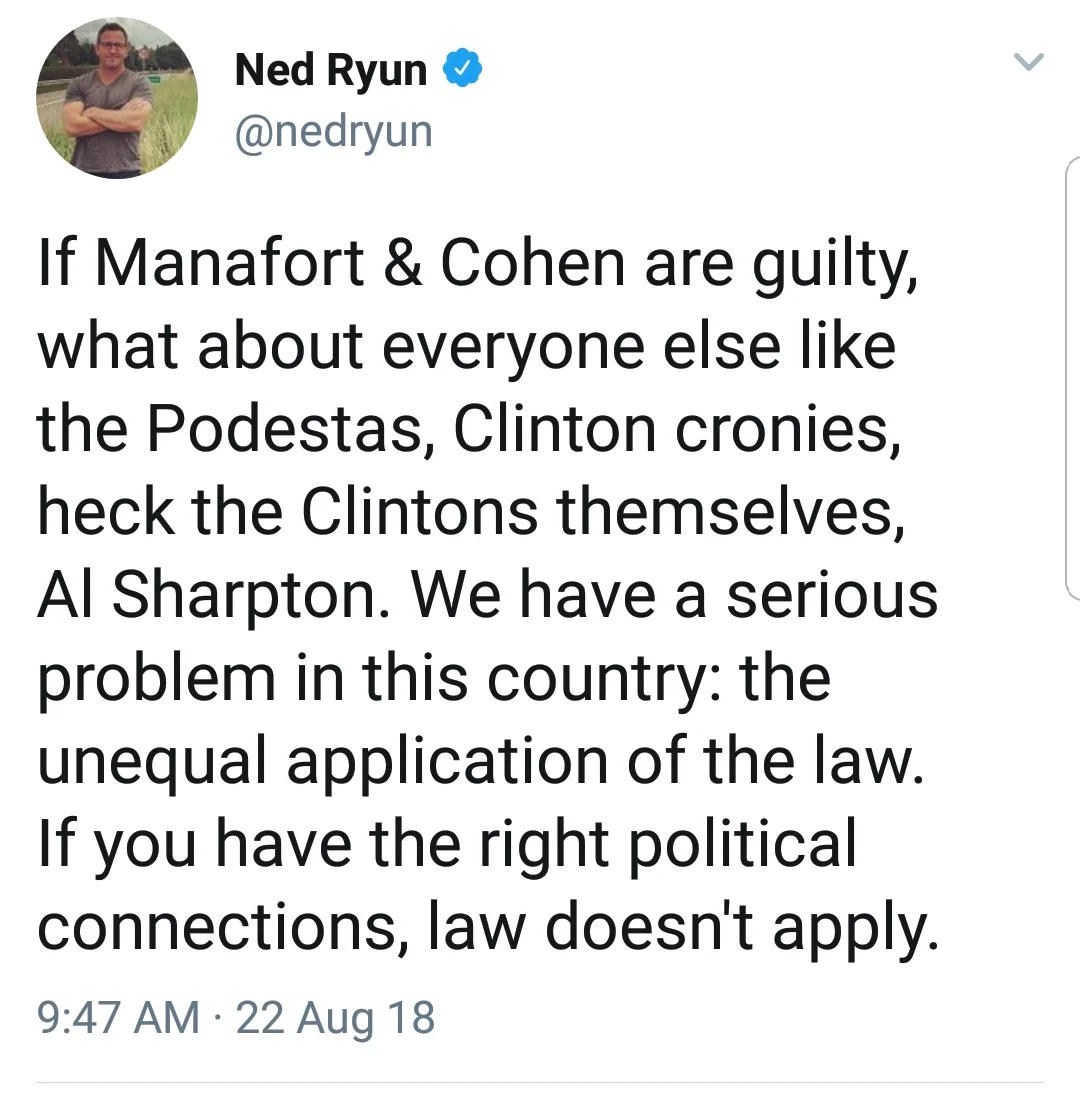The image size is (1080, 1098).
Task: Click the phrase We have a serious
Action: tap(674, 594)
